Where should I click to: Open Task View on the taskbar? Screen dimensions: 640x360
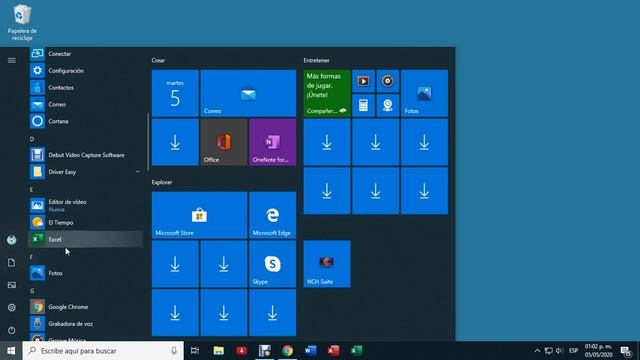tap(195, 351)
